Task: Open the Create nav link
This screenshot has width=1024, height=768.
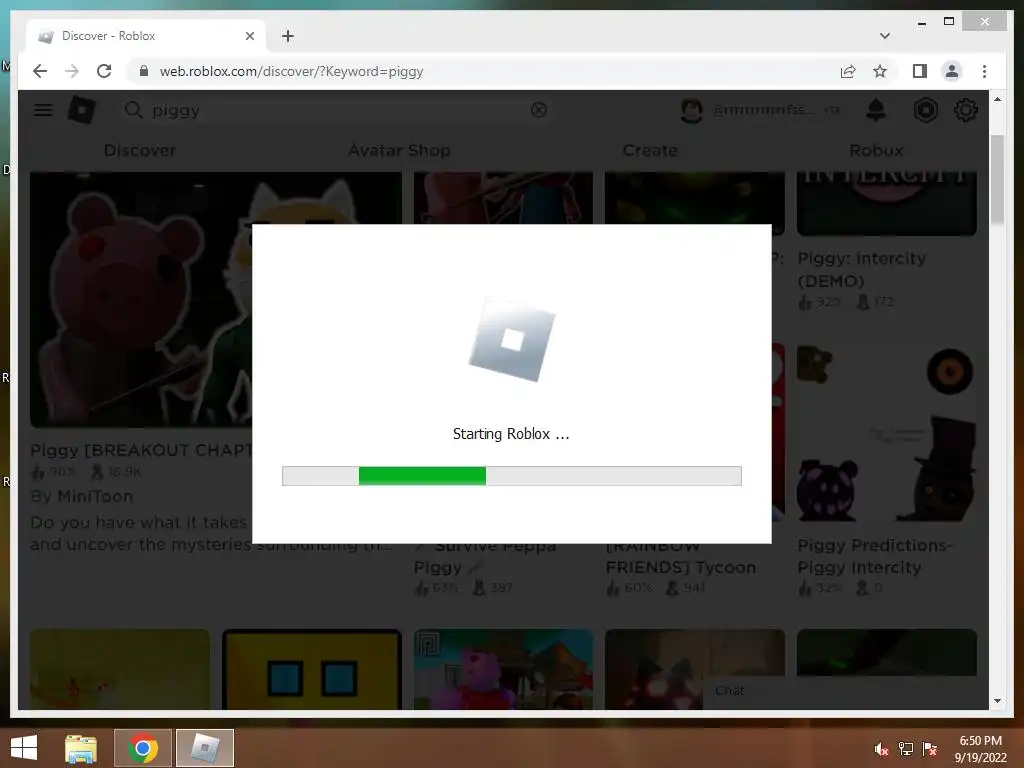Action: click(650, 150)
